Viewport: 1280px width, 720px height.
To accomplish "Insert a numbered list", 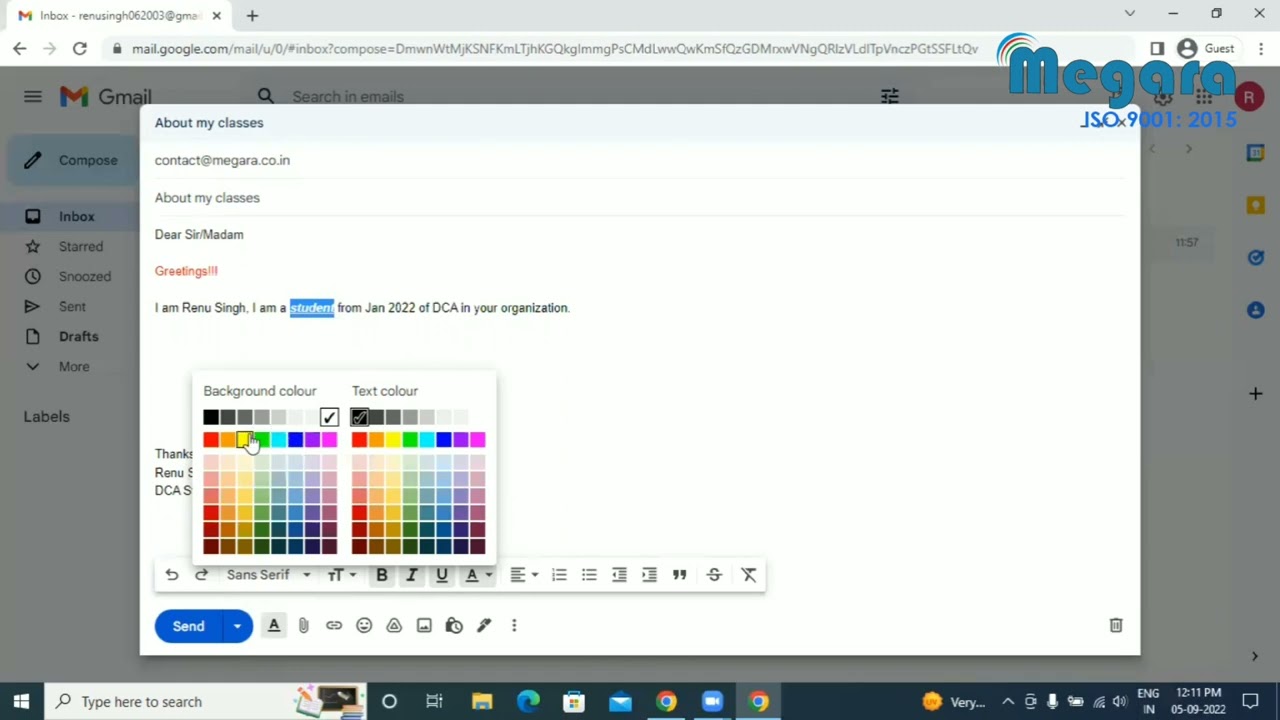I will pos(559,575).
